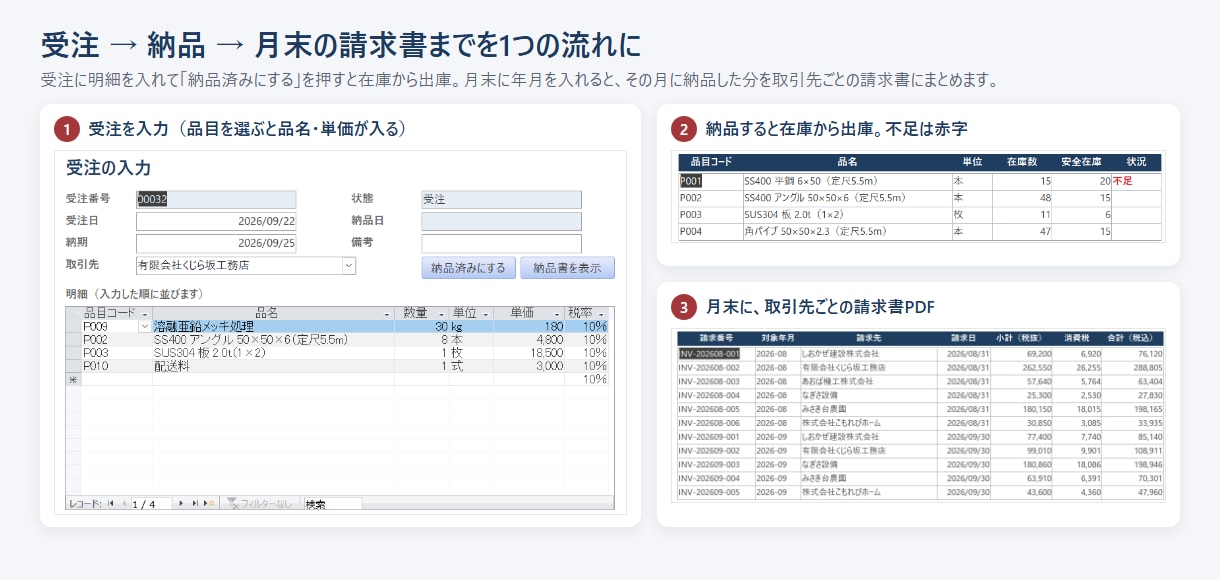Go to next record in subform navigator

[181, 504]
